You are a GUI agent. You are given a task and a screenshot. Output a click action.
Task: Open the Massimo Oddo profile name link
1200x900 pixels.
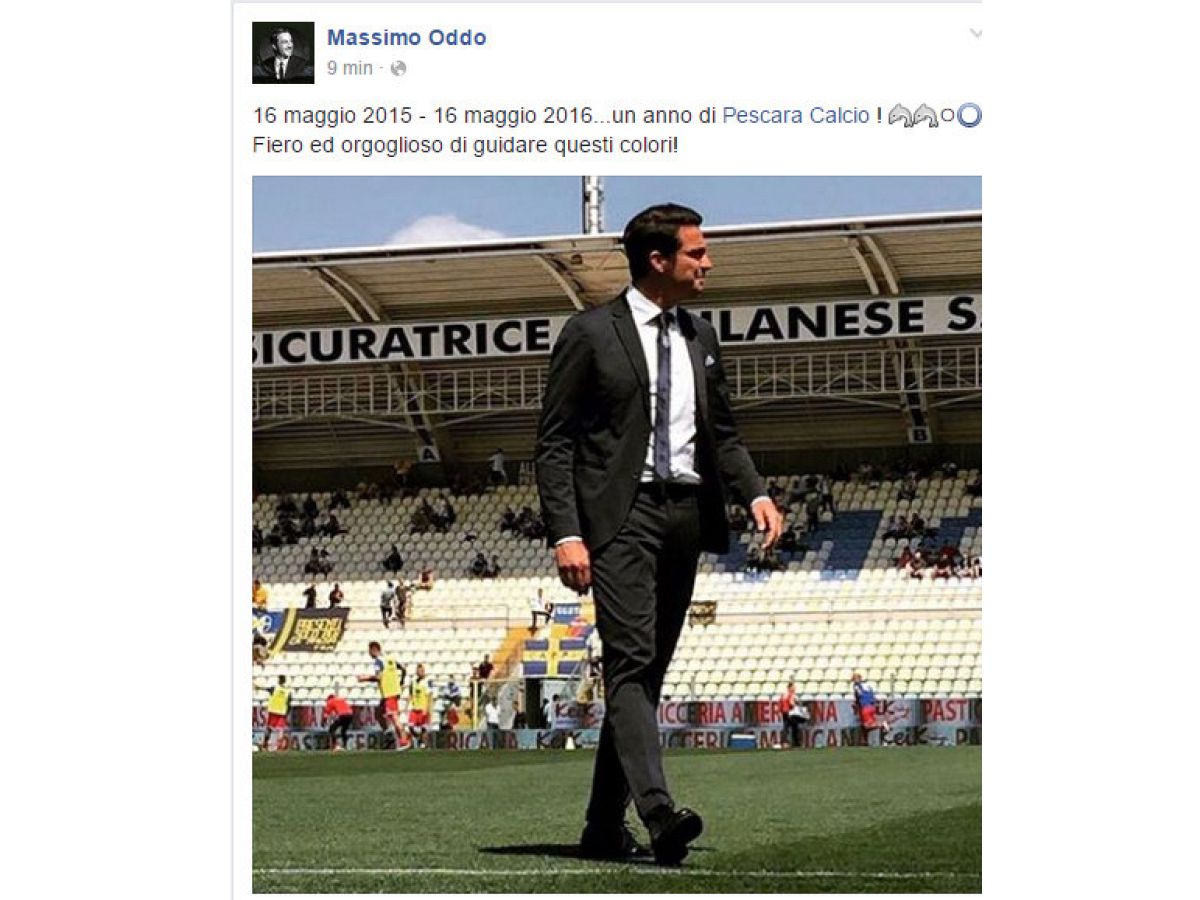(406, 38)
